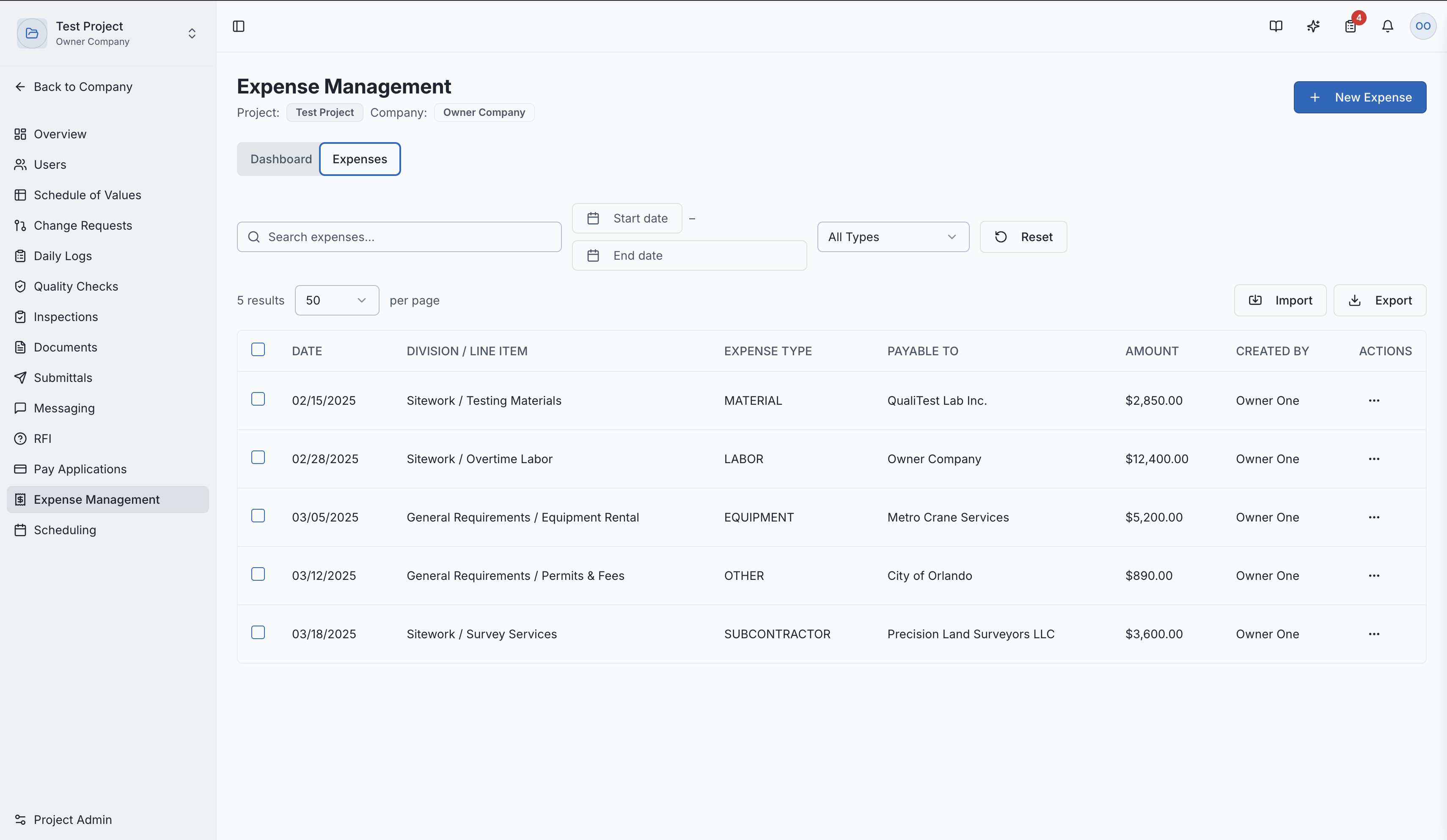The height and width of the screenshot is (840, 1447).
Task: Check the 02/15/2025 Testing Materials row
Action: tap(258, 398)
